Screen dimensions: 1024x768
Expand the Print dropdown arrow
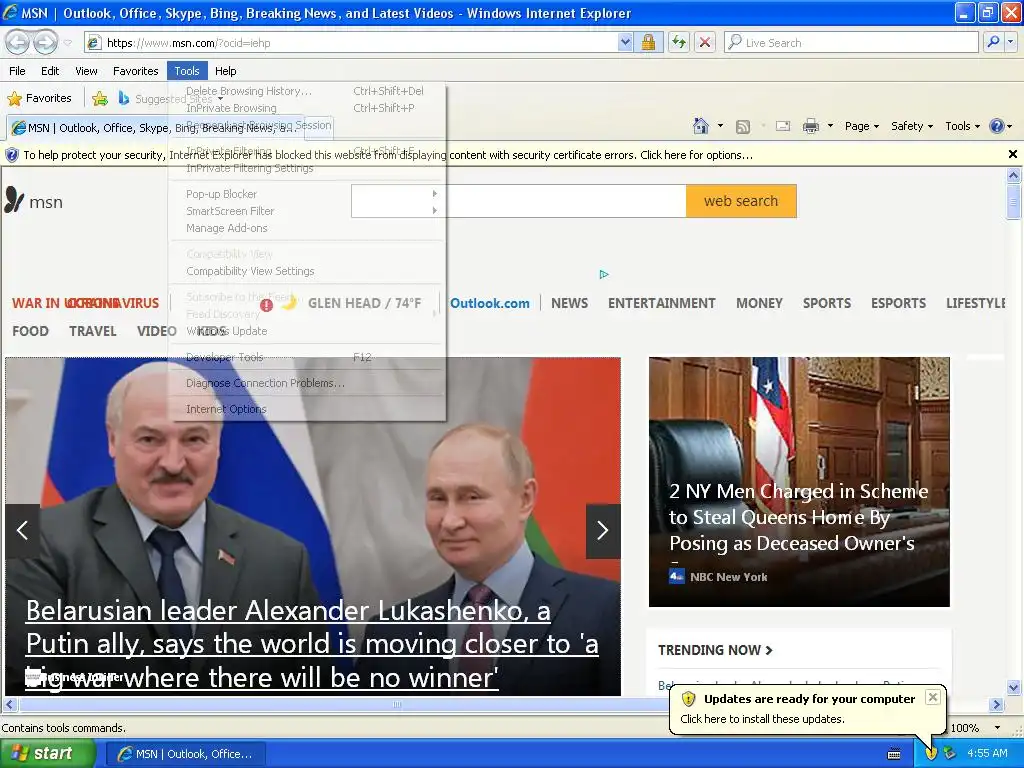click(830, 126)
